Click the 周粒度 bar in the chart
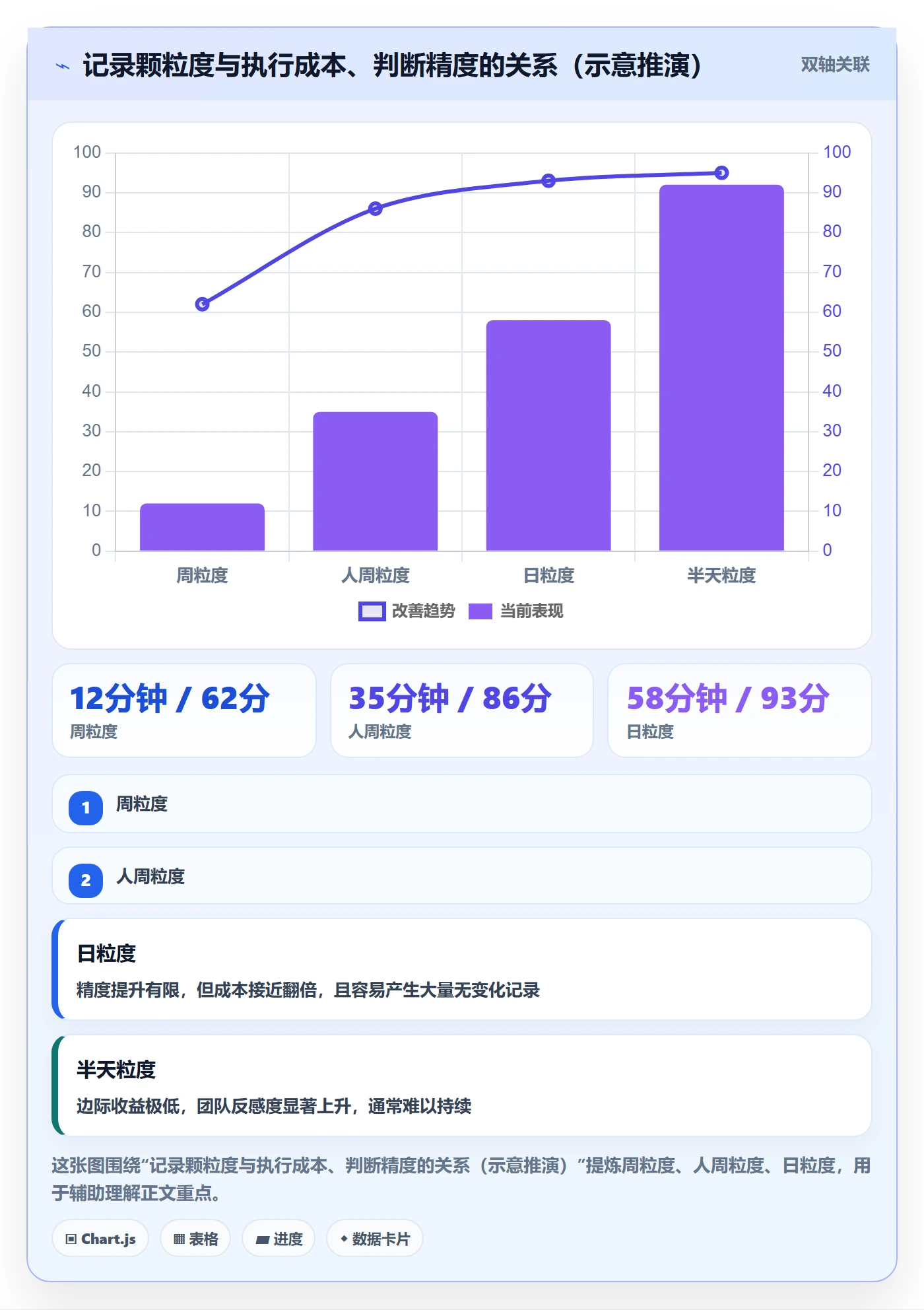 pos(202,527)
